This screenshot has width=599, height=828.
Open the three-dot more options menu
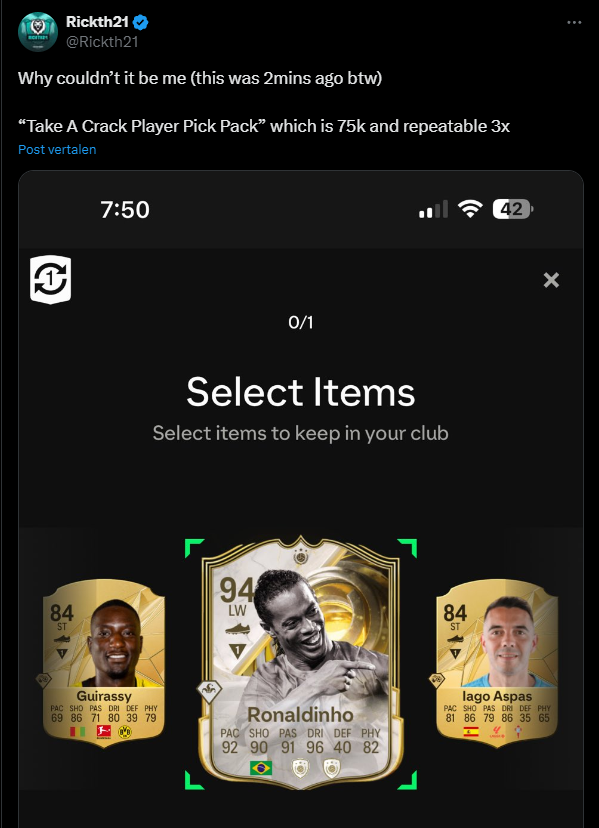tap(574, 22)
